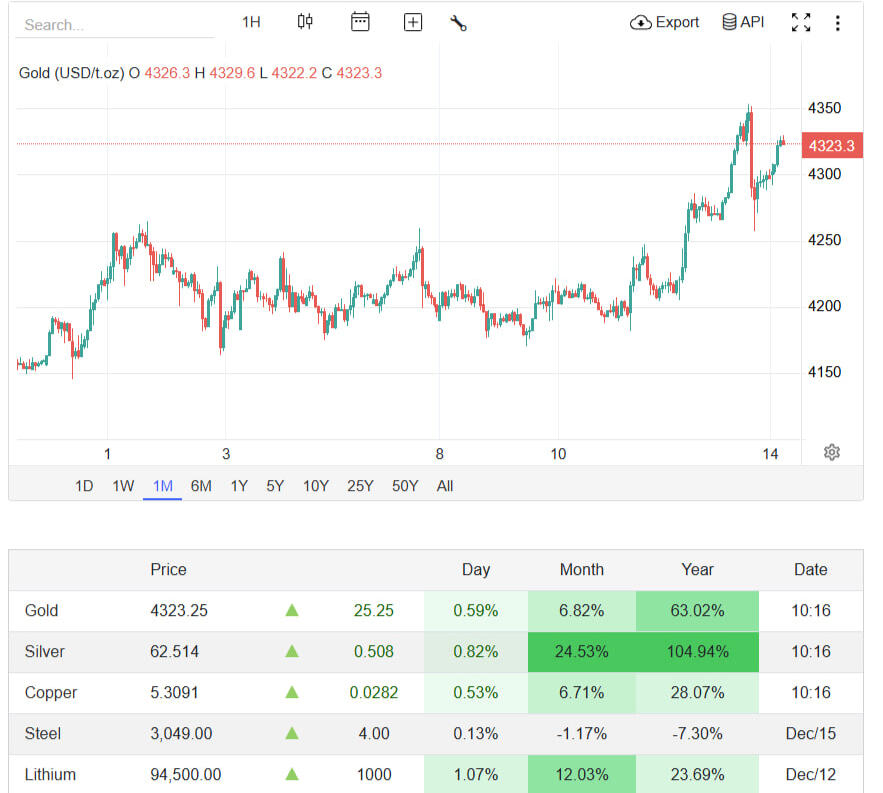This screenshot has width=883, height=793.
Task: Expand the 1H interval dropdown
Action: click(x=251, y=22)
